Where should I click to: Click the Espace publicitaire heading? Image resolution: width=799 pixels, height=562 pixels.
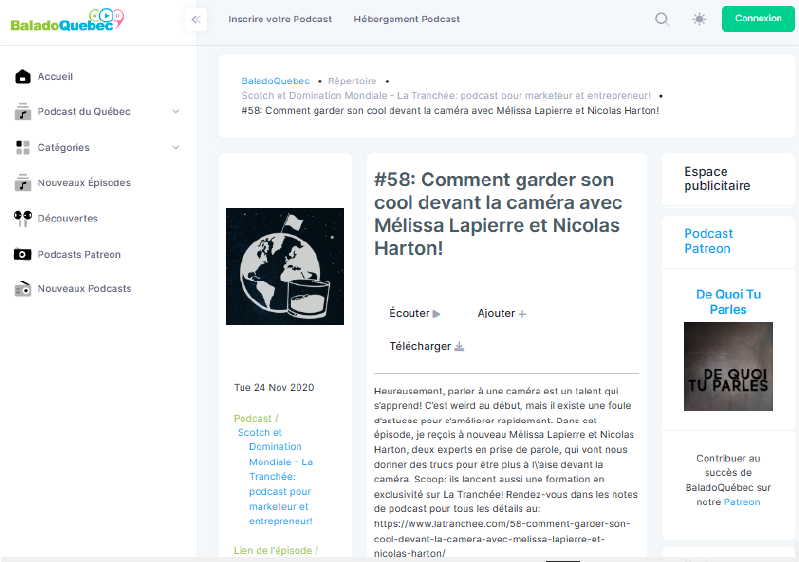click(717, 178)
